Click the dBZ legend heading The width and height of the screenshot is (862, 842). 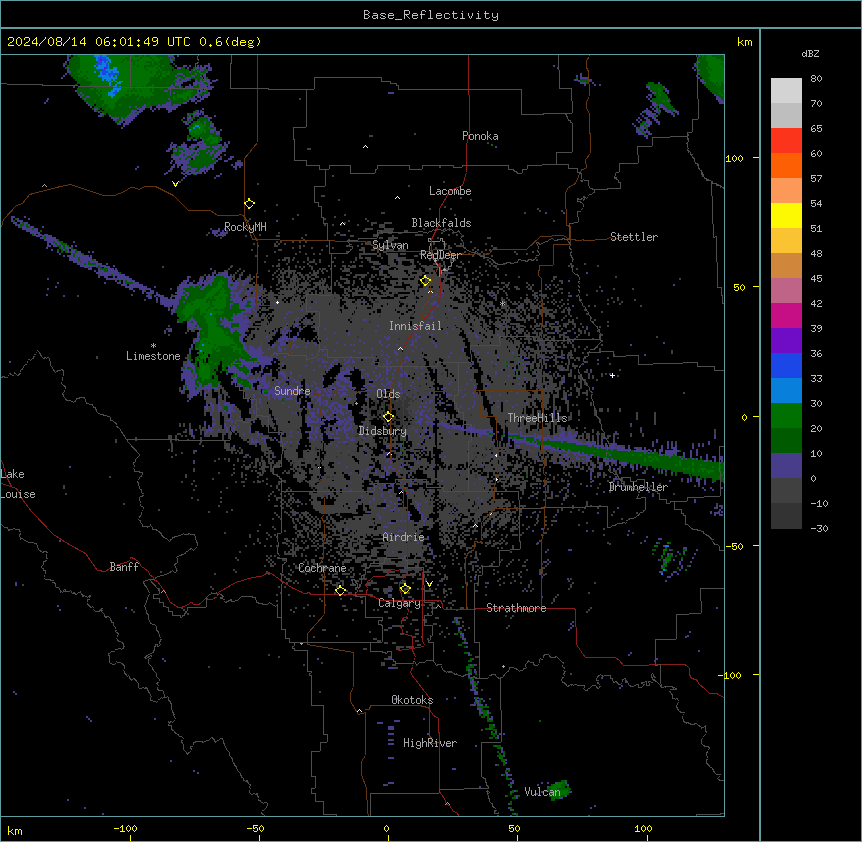pyautogui.click(x=810, y=53)
